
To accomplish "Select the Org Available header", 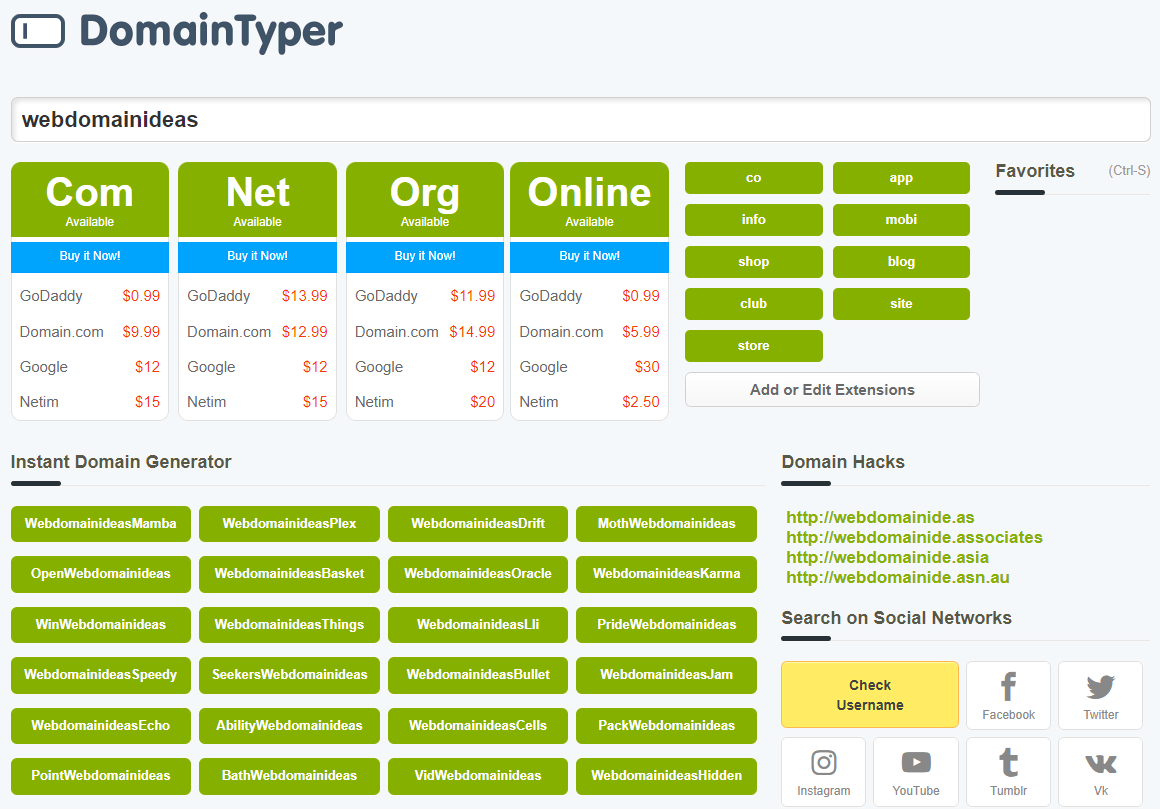I will tap(425, 200).
